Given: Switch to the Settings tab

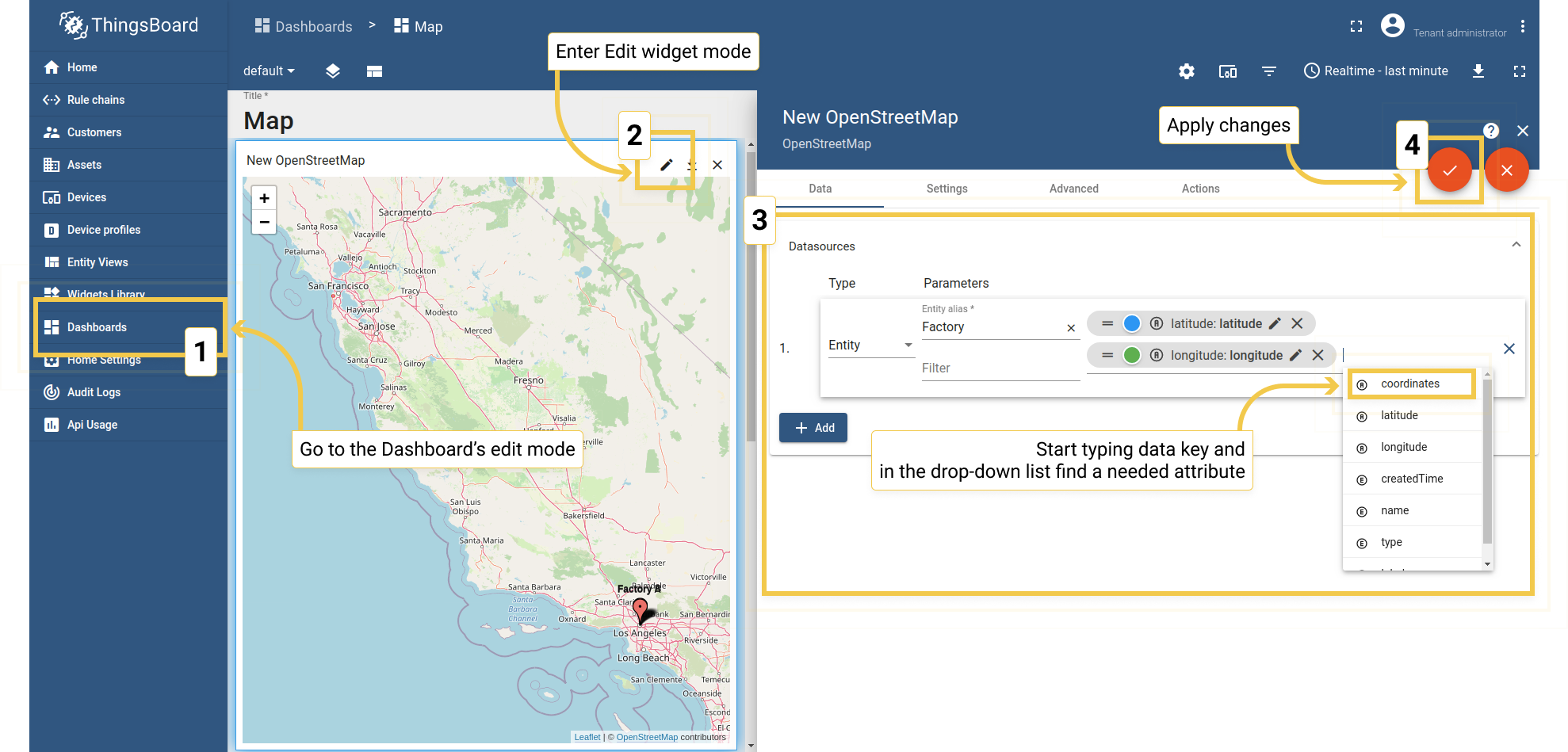Looking at the screenshot, I should (x=947, y=189).
